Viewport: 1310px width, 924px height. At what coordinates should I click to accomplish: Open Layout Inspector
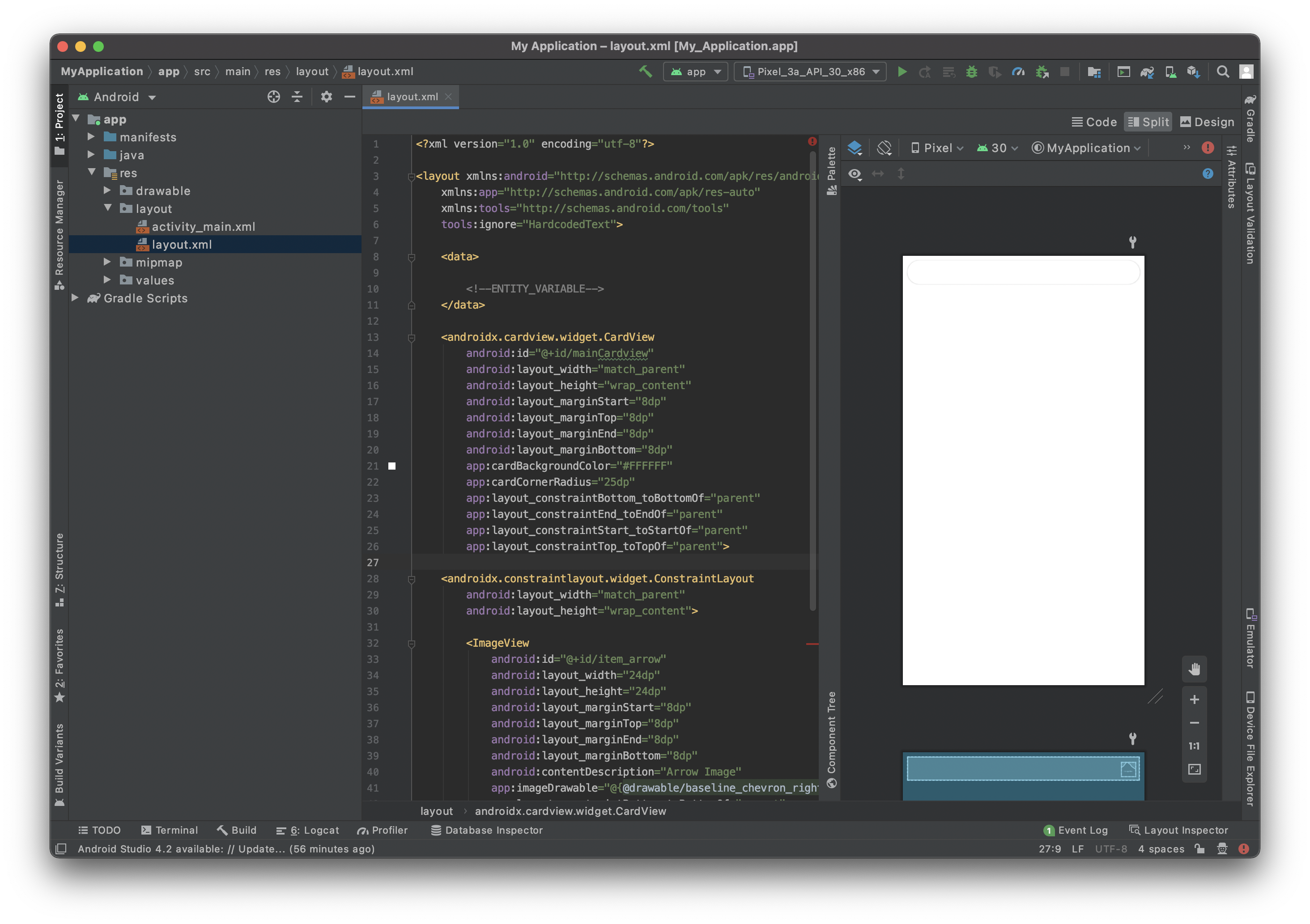(1179, 831)
